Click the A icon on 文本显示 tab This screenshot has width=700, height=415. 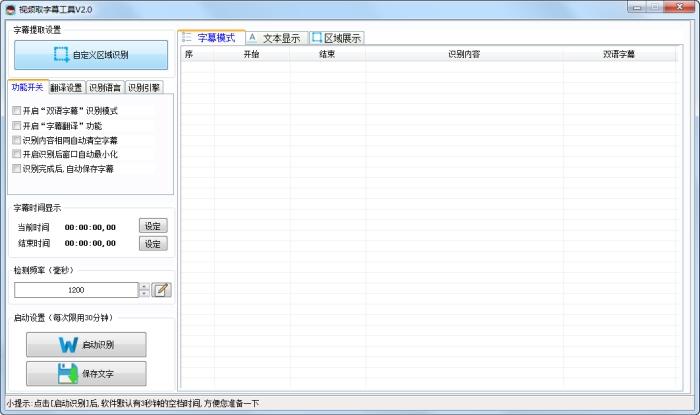pyautogui.click(x=252, y=37)
